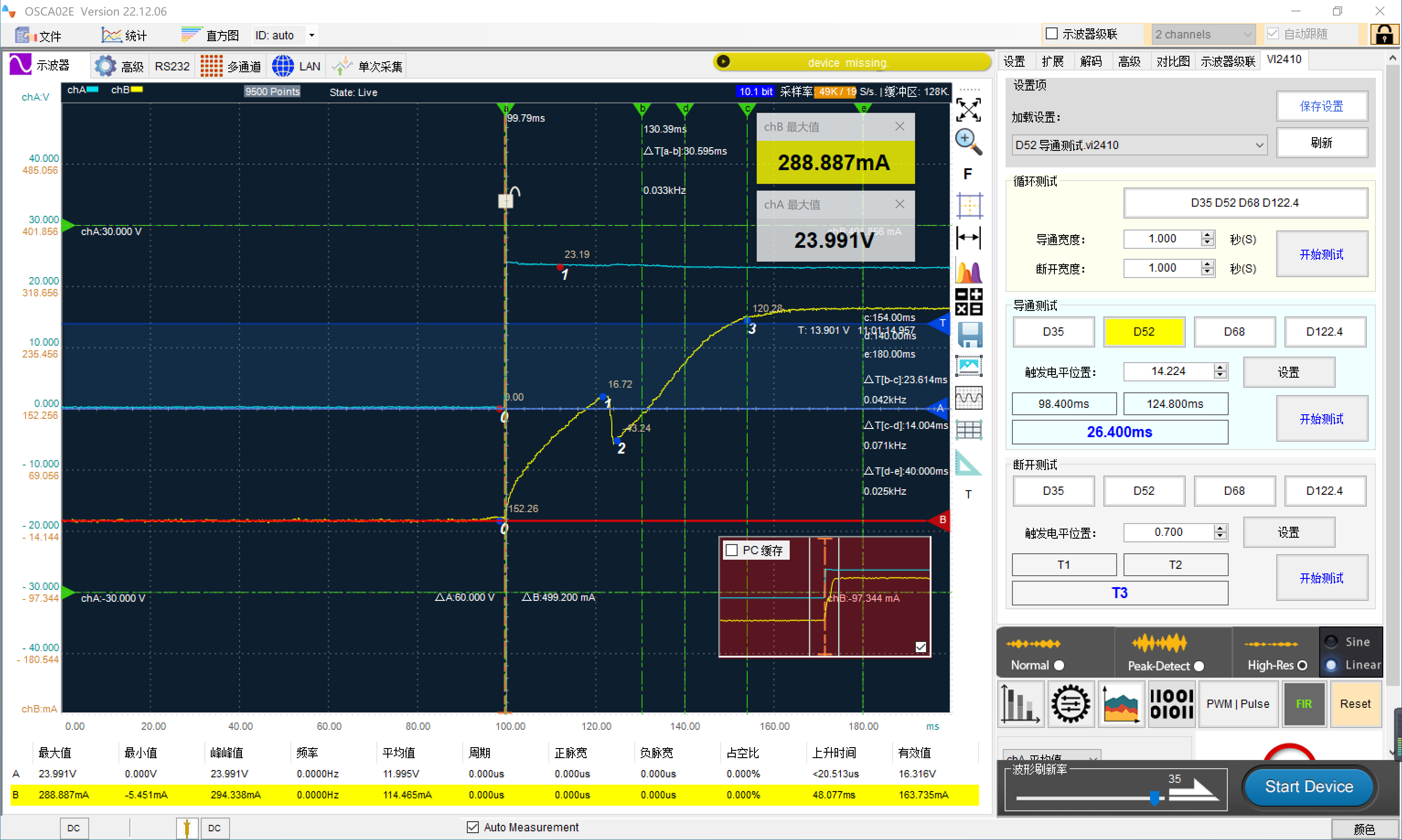Viewport: 1402px width, 840px height.
Task: Click the Start Device button
Action: point(1309,786)
